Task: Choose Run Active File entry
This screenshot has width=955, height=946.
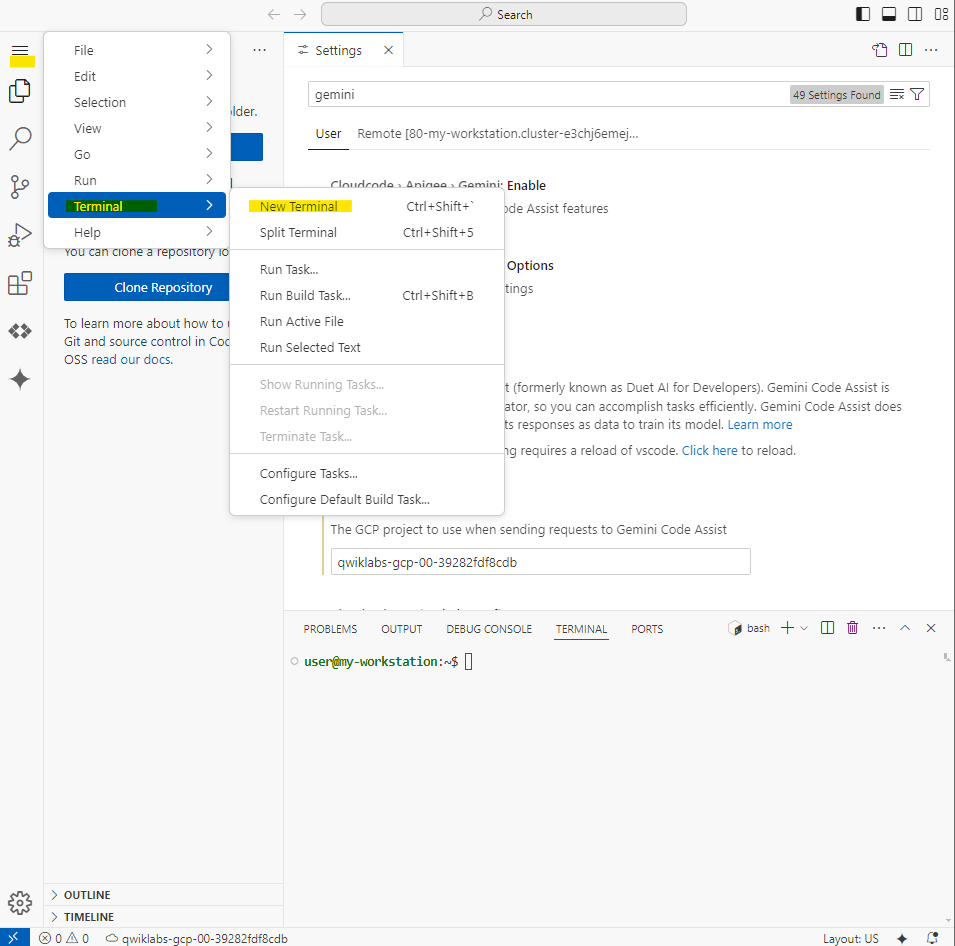Action: pos(367,321)
